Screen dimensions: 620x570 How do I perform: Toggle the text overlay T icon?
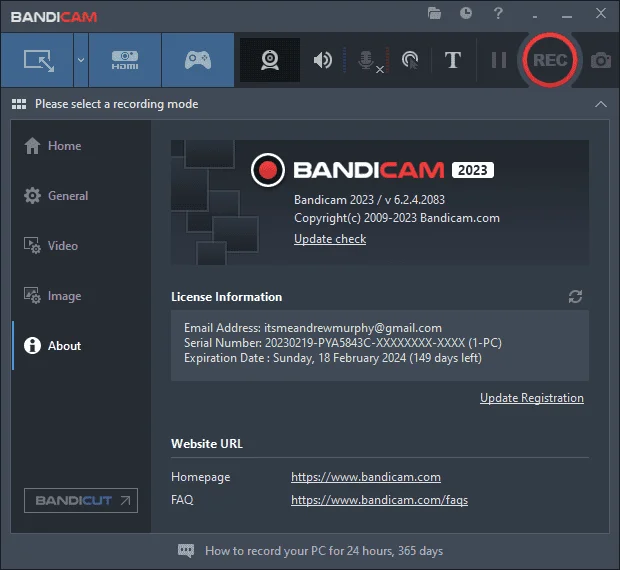(x=453, y=60)
